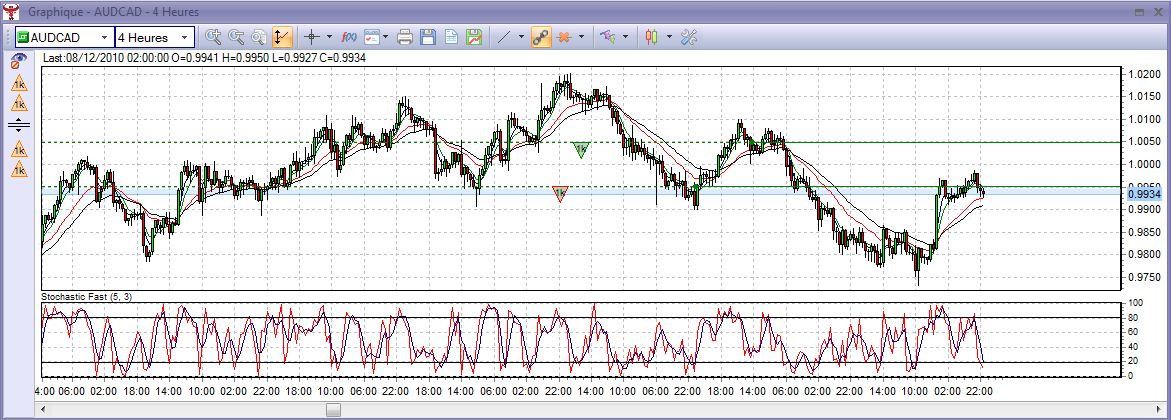Image resolution: width=1171 pixels, height=420 pixels.
Task: Click the zoom in magnifier icon
Action: pos(212,37)
